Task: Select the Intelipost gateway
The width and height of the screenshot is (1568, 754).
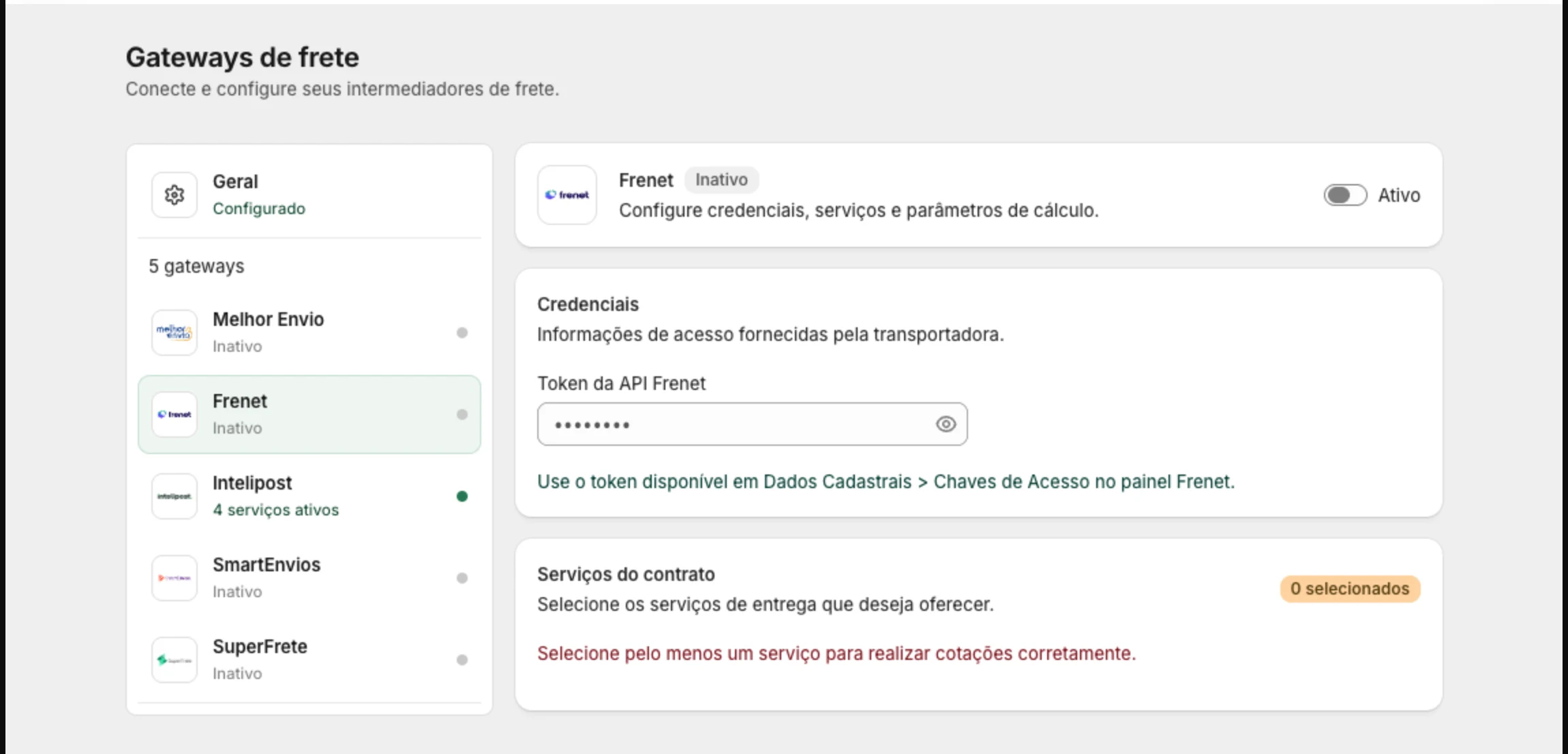Action: coord(310,496)
